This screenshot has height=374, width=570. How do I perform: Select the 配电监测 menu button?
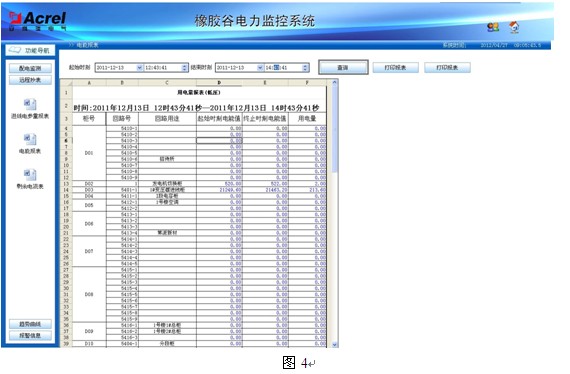click(30, 68)
